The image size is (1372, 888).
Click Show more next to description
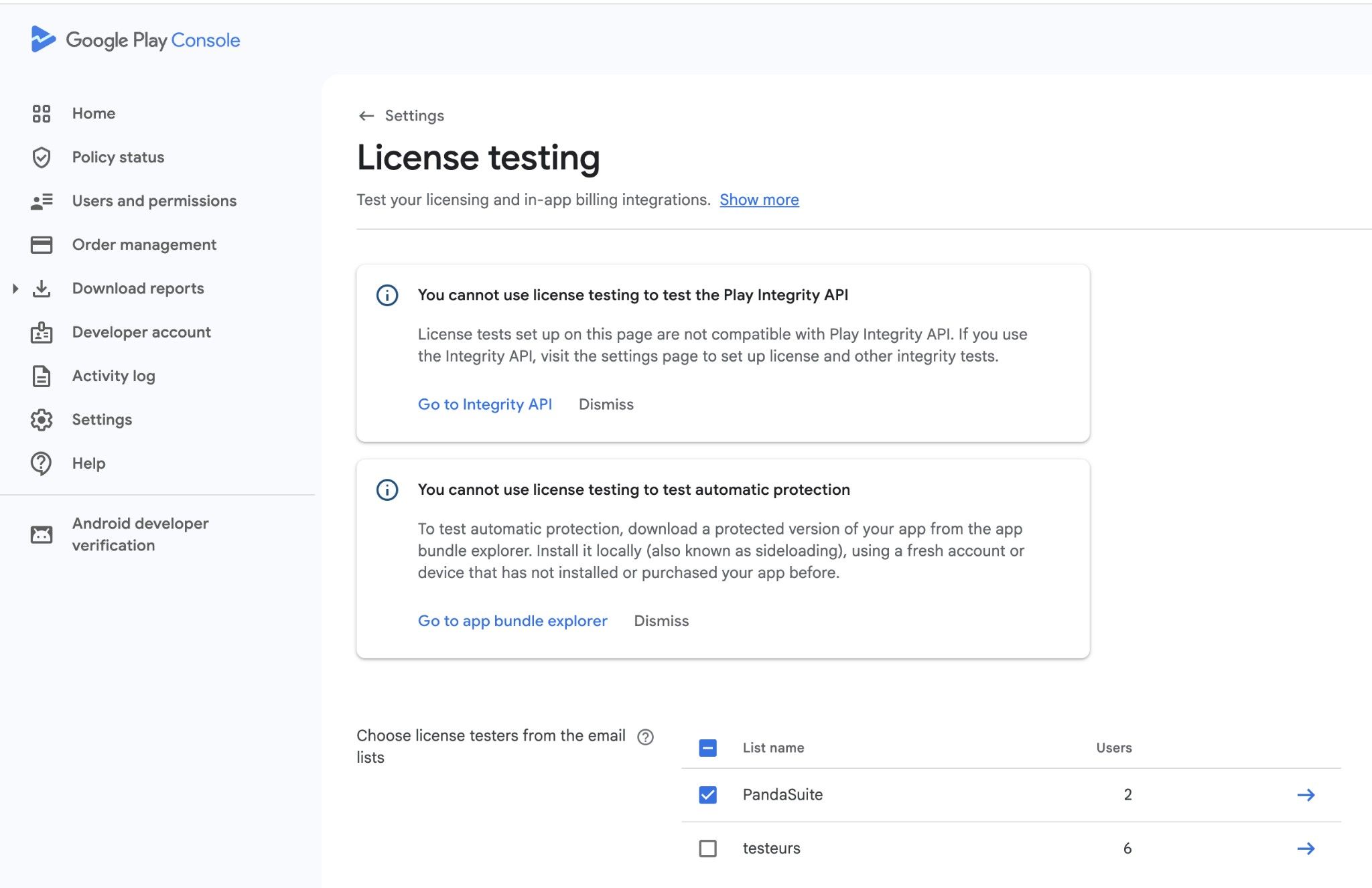tap(759, 200)
